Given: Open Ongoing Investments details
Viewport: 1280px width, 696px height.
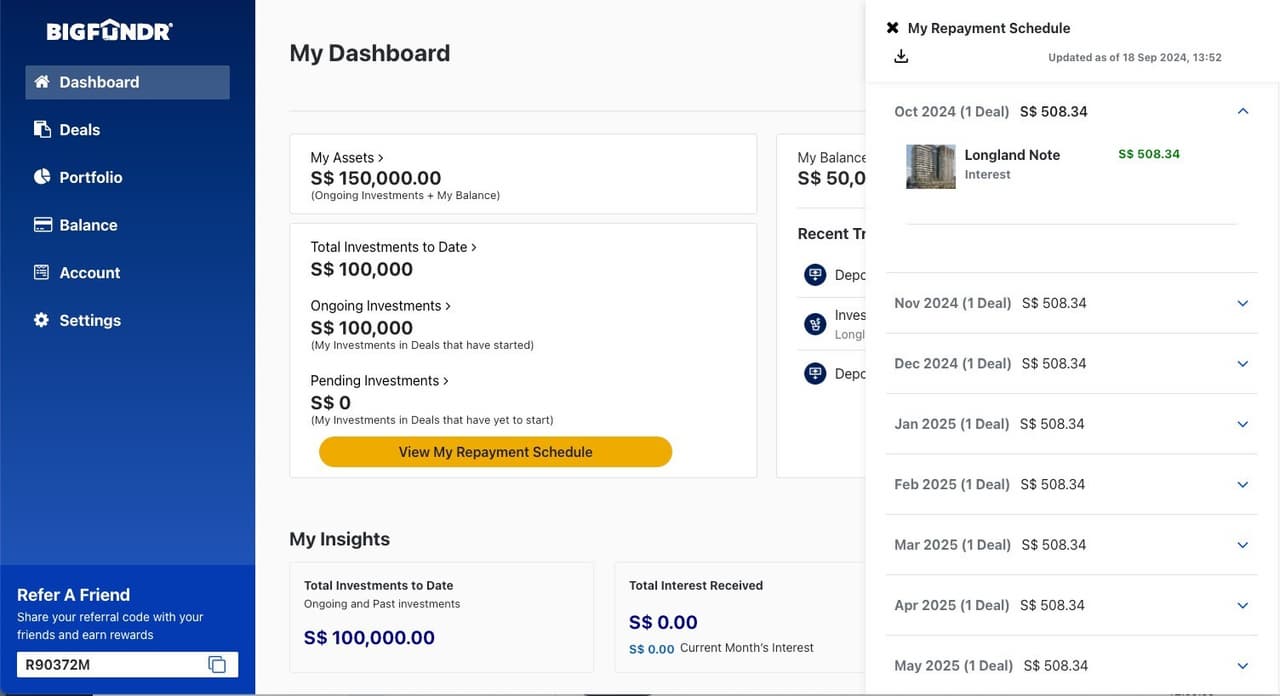Looking at the screenshot, I should (x=381, y=305).
